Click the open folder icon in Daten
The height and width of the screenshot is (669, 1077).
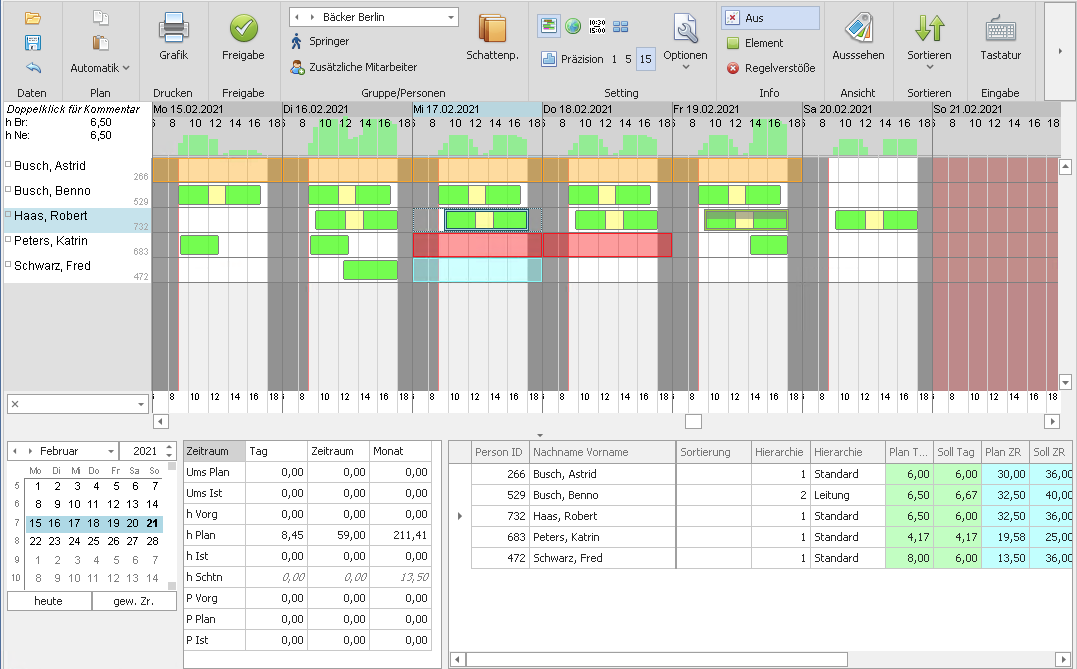click(x=32, y=18)
